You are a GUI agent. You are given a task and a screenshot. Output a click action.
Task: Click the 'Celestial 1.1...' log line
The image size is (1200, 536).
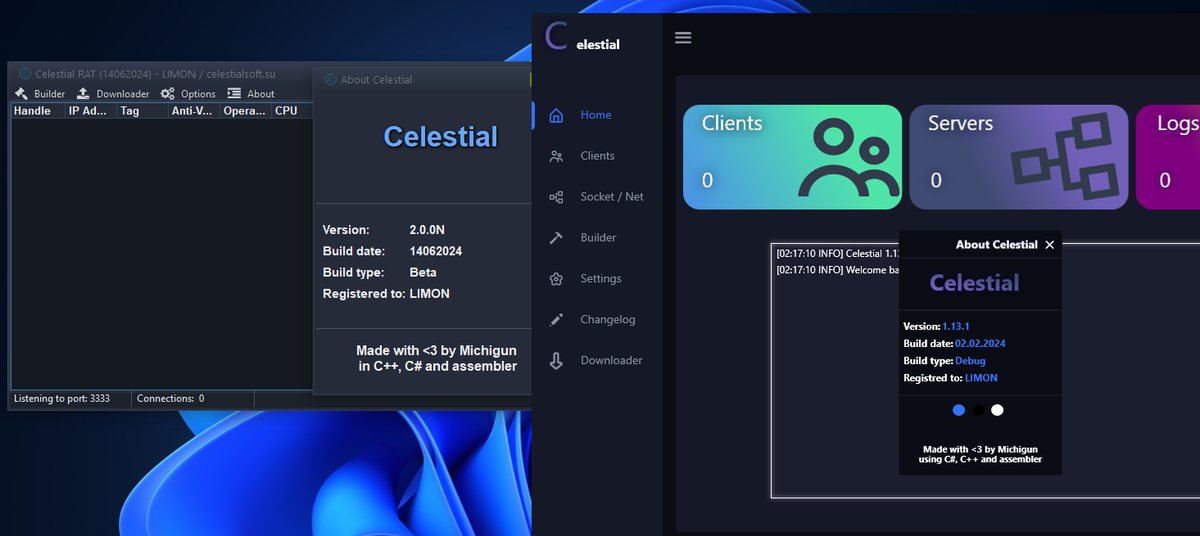[x=838, y=254]
